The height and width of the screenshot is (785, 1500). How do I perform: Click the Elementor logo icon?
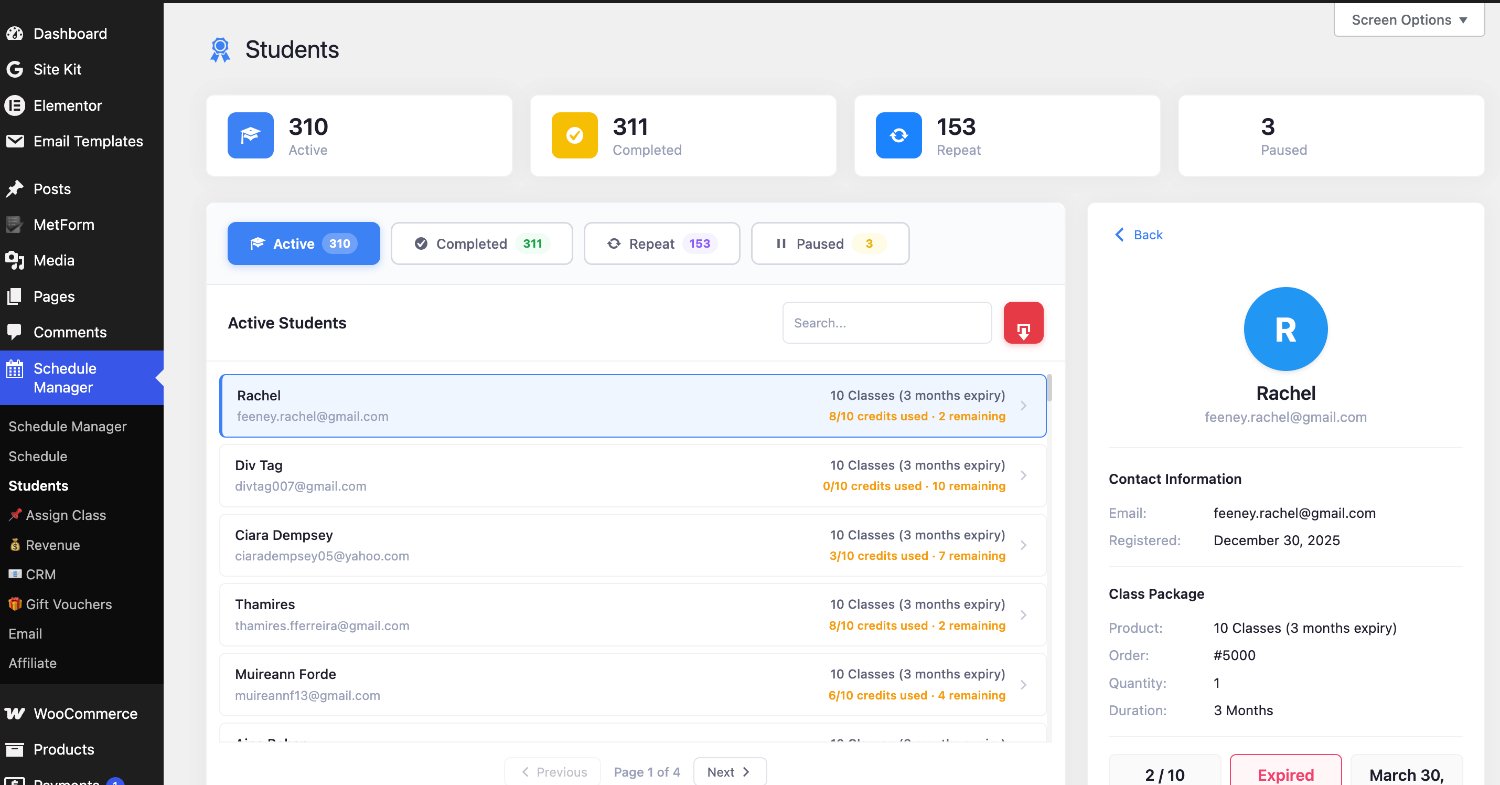(x=14, y=105)
